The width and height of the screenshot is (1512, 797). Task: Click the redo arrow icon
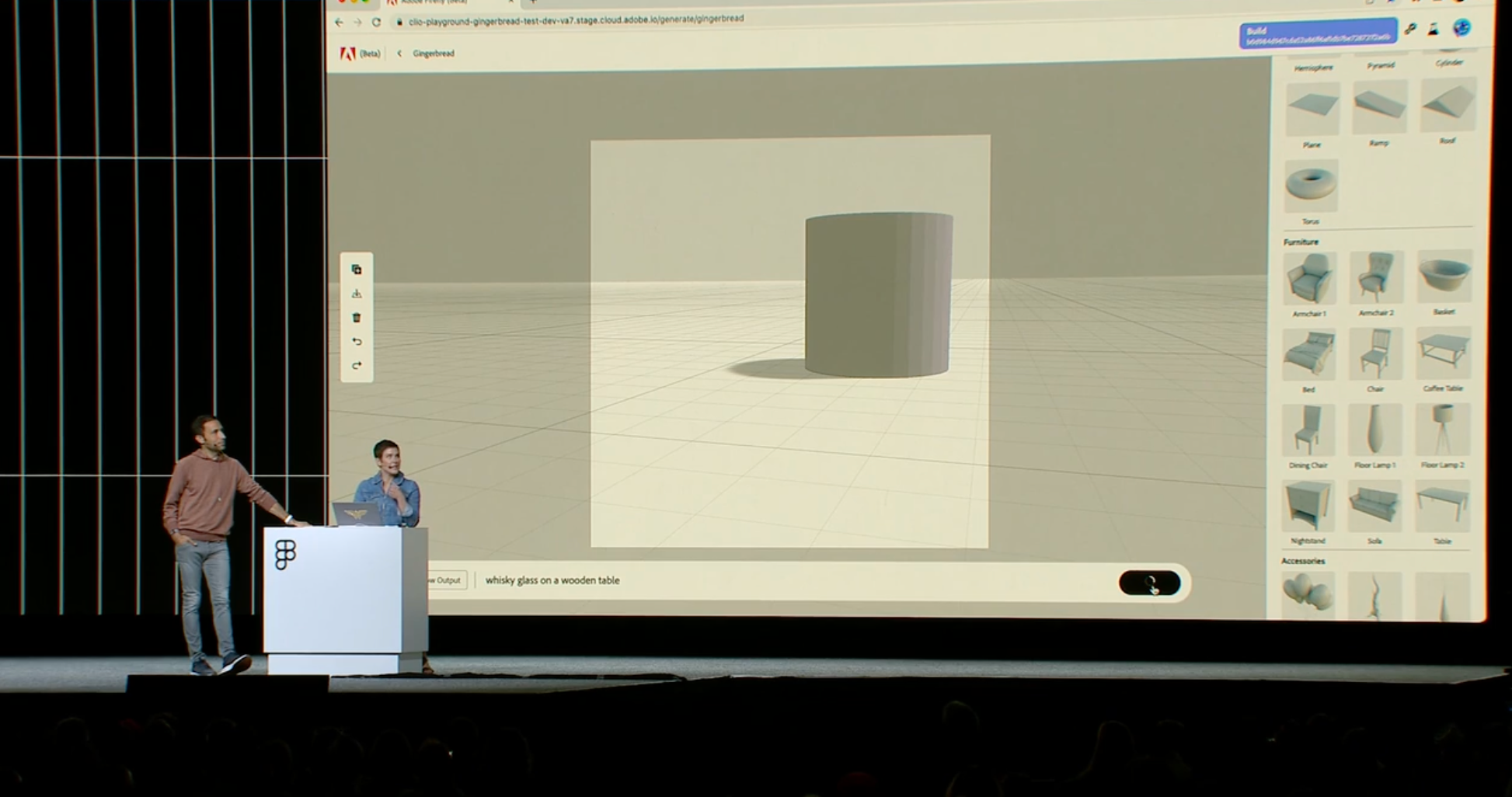click(x=357, y=366)
